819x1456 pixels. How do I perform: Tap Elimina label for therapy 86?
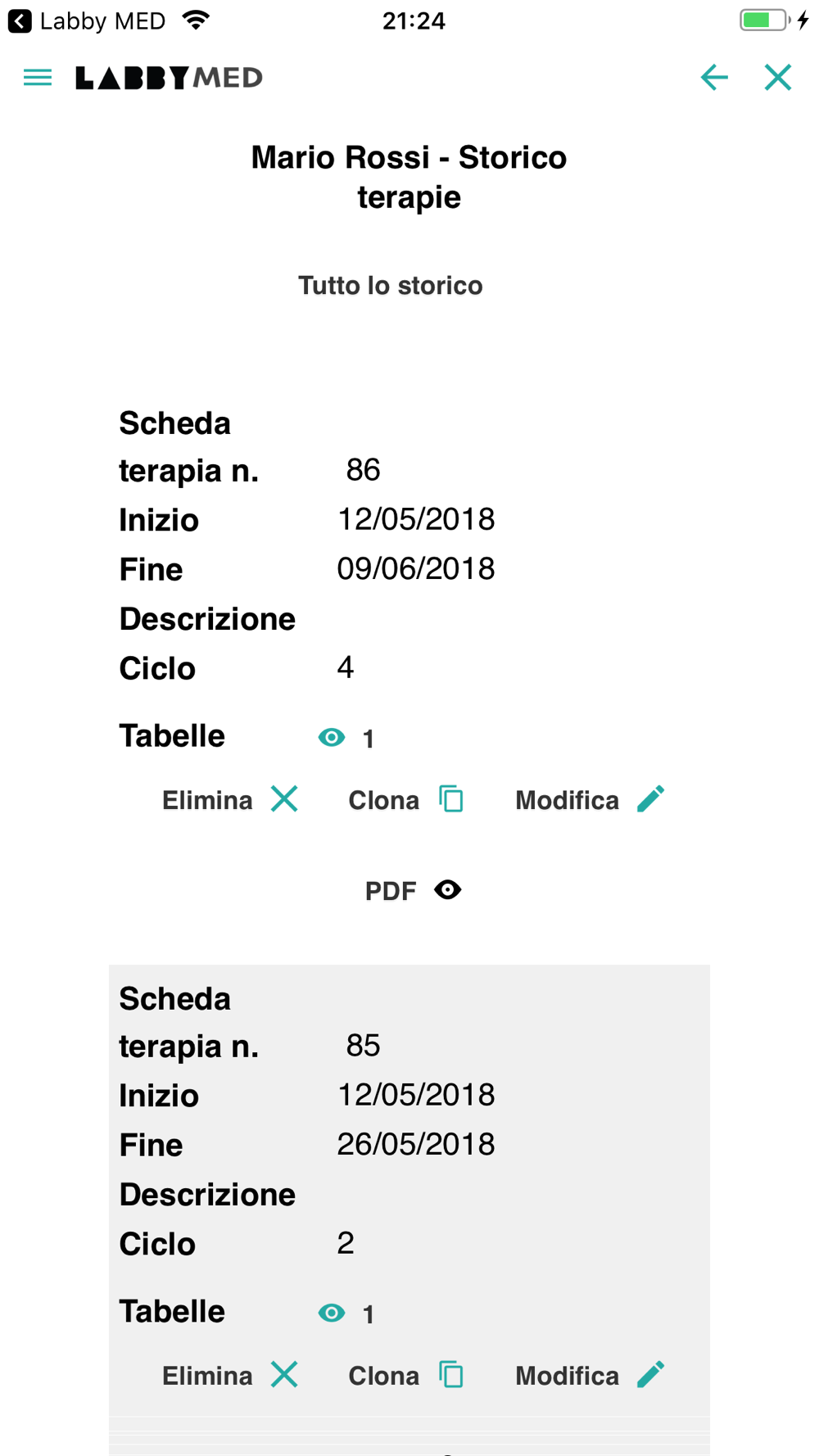pyautogui.click(x=207, y=800)
